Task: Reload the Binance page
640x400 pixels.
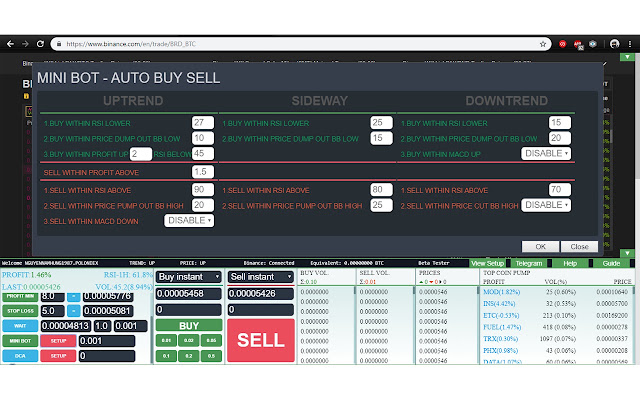Action: click(40, 44)
